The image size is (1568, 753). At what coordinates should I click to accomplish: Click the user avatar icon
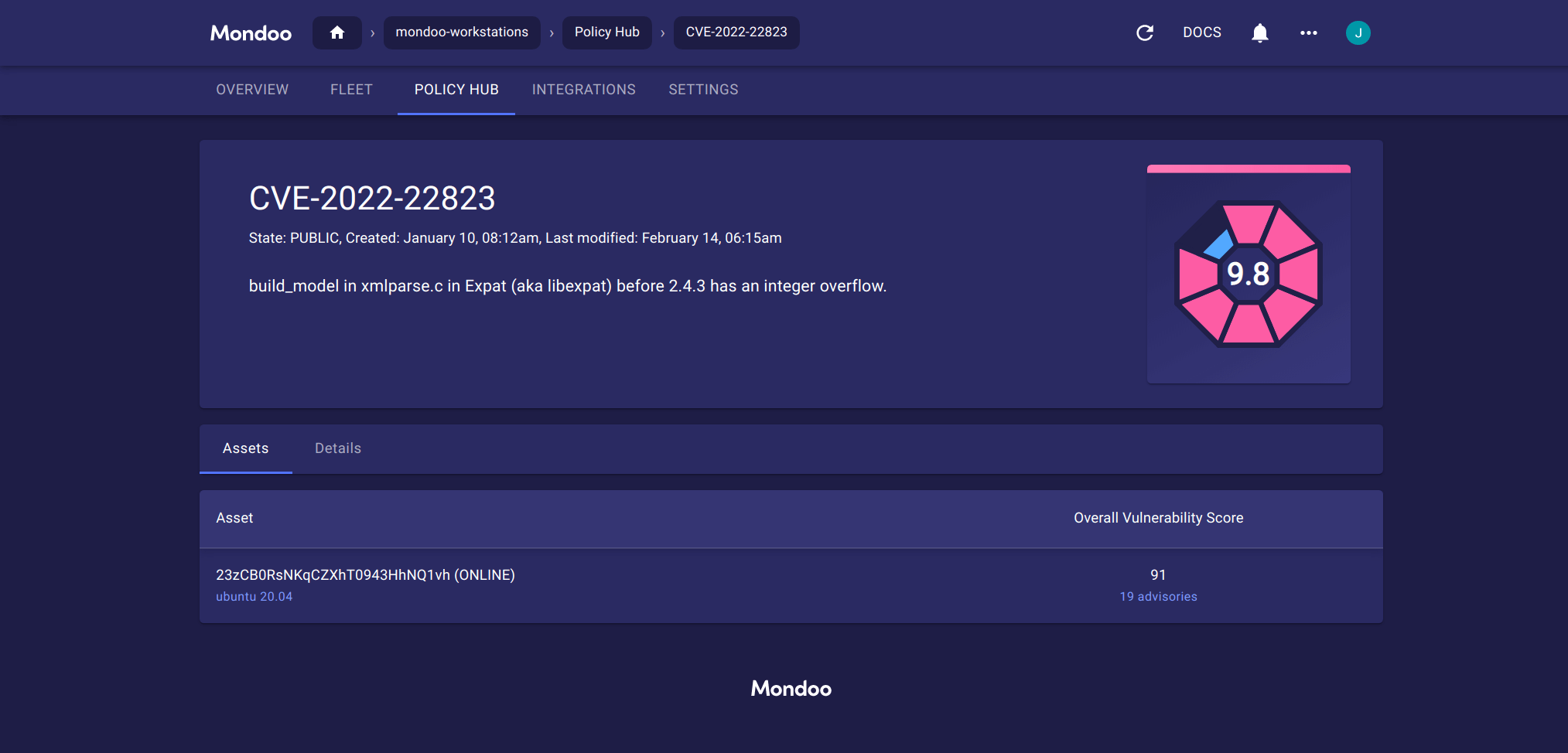coord(1358,32)
